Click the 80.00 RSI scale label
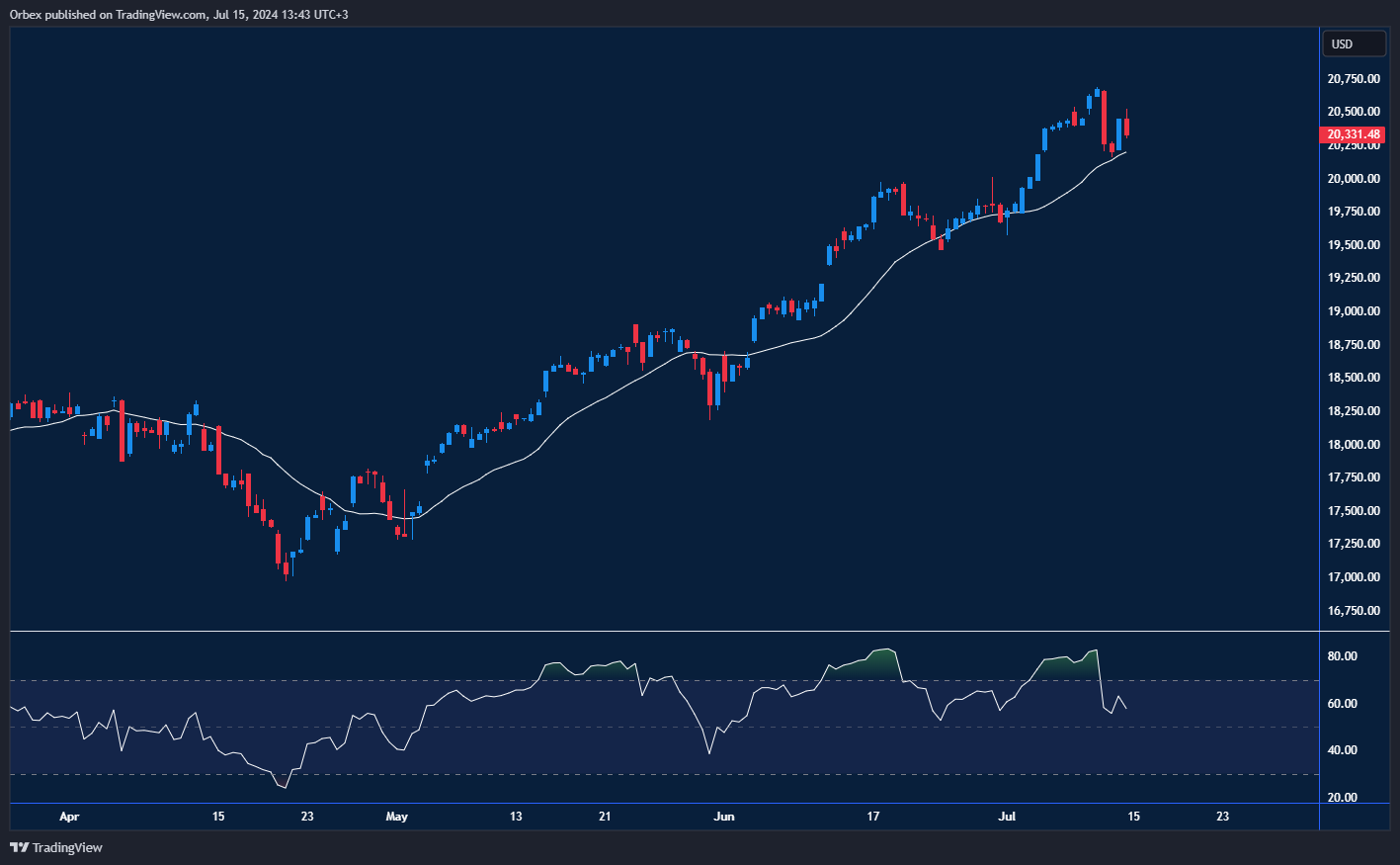 click(x=1342, y=656)
